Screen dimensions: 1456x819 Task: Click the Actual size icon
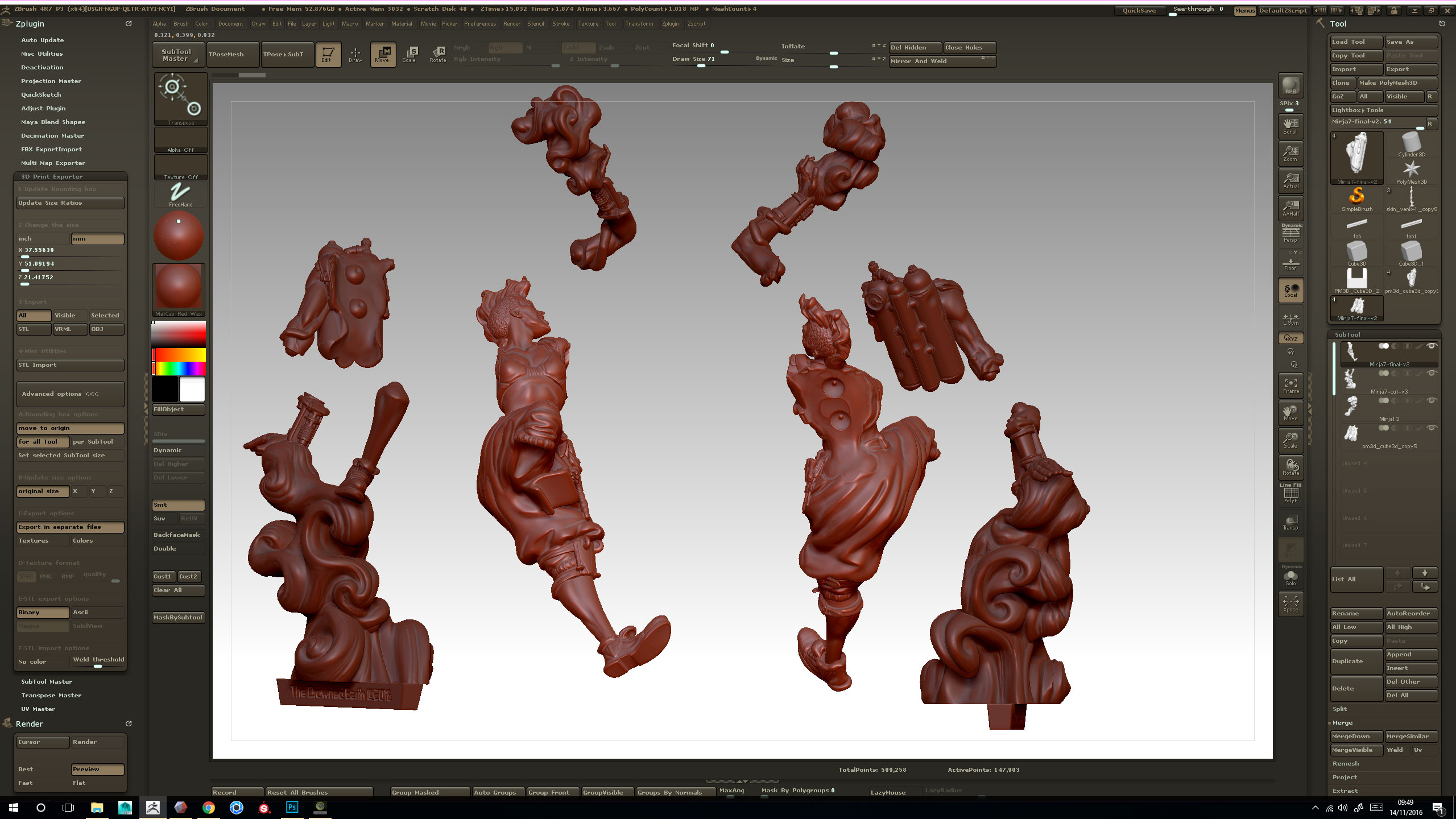[x=1290, y=180]
